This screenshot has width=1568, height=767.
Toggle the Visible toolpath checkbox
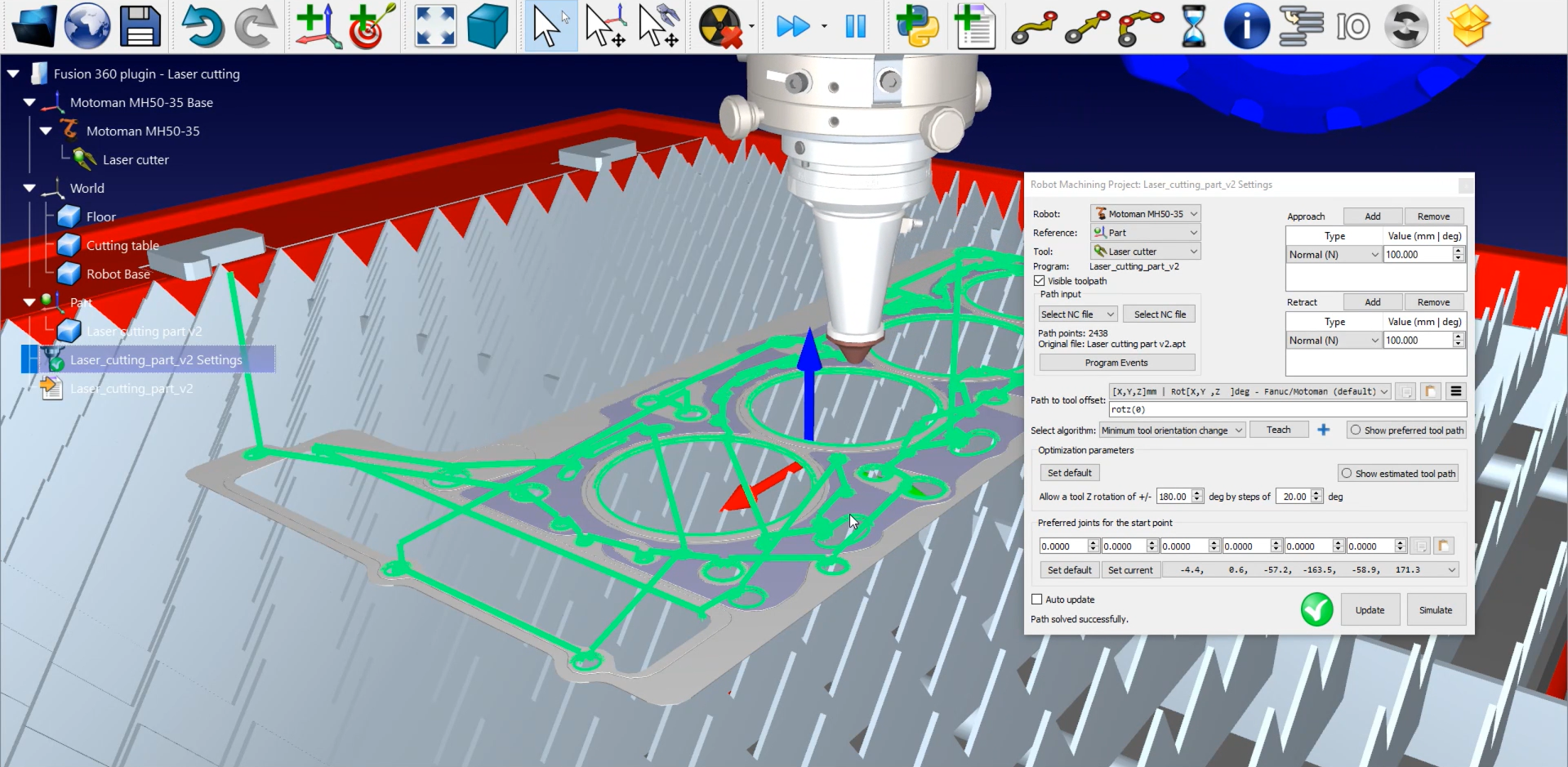pos(1040,281)
